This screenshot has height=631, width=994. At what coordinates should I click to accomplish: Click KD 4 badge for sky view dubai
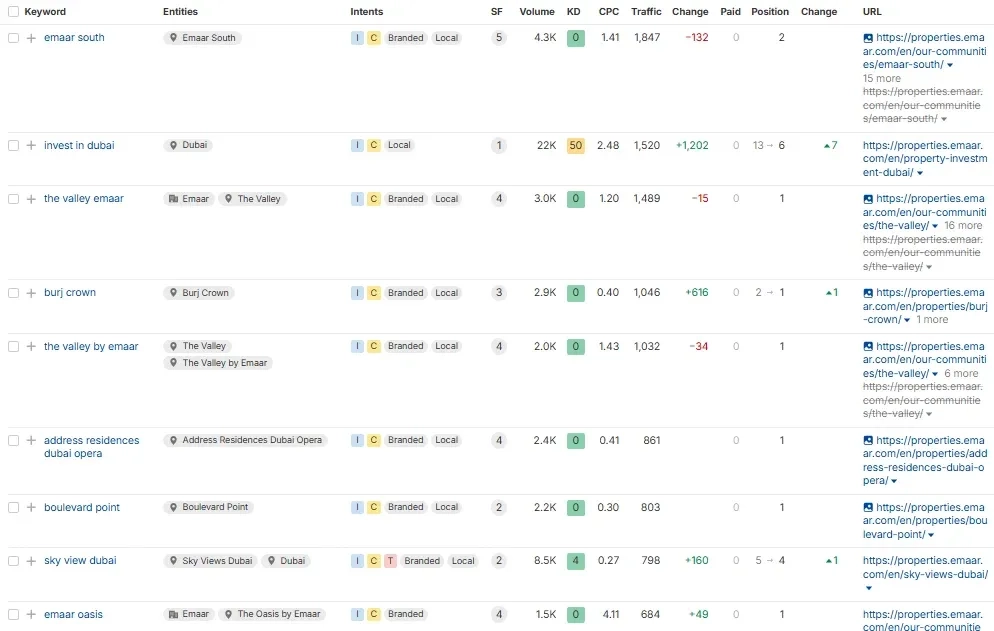click(x=576, y=561)
